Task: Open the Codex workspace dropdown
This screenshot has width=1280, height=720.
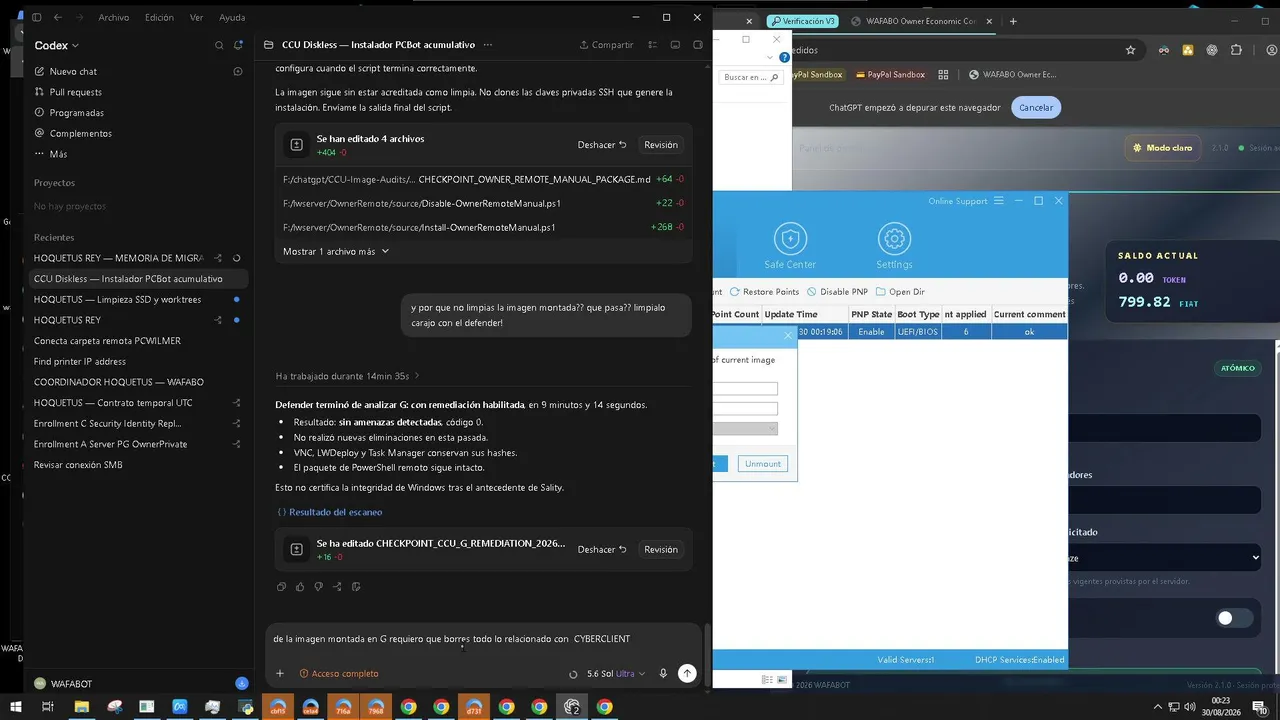Action: 57,45
